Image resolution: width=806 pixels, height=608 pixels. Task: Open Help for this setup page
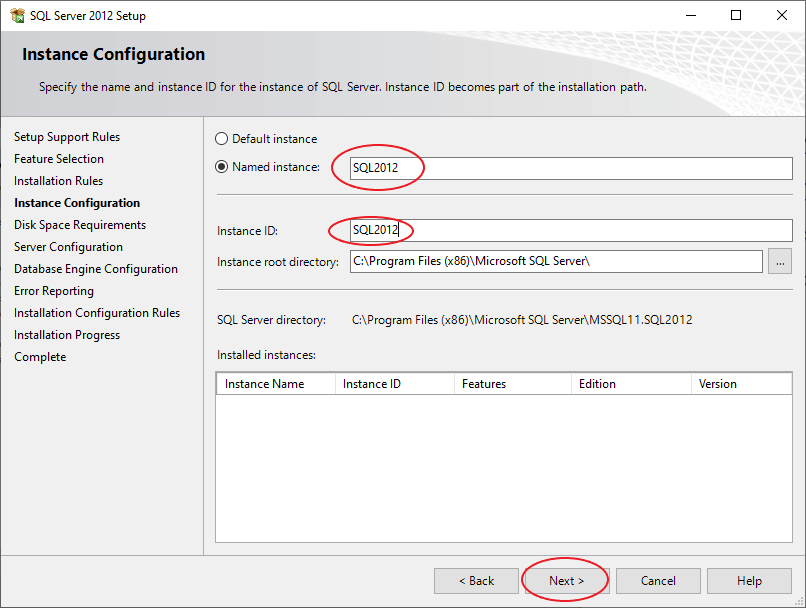click(749, 581)
